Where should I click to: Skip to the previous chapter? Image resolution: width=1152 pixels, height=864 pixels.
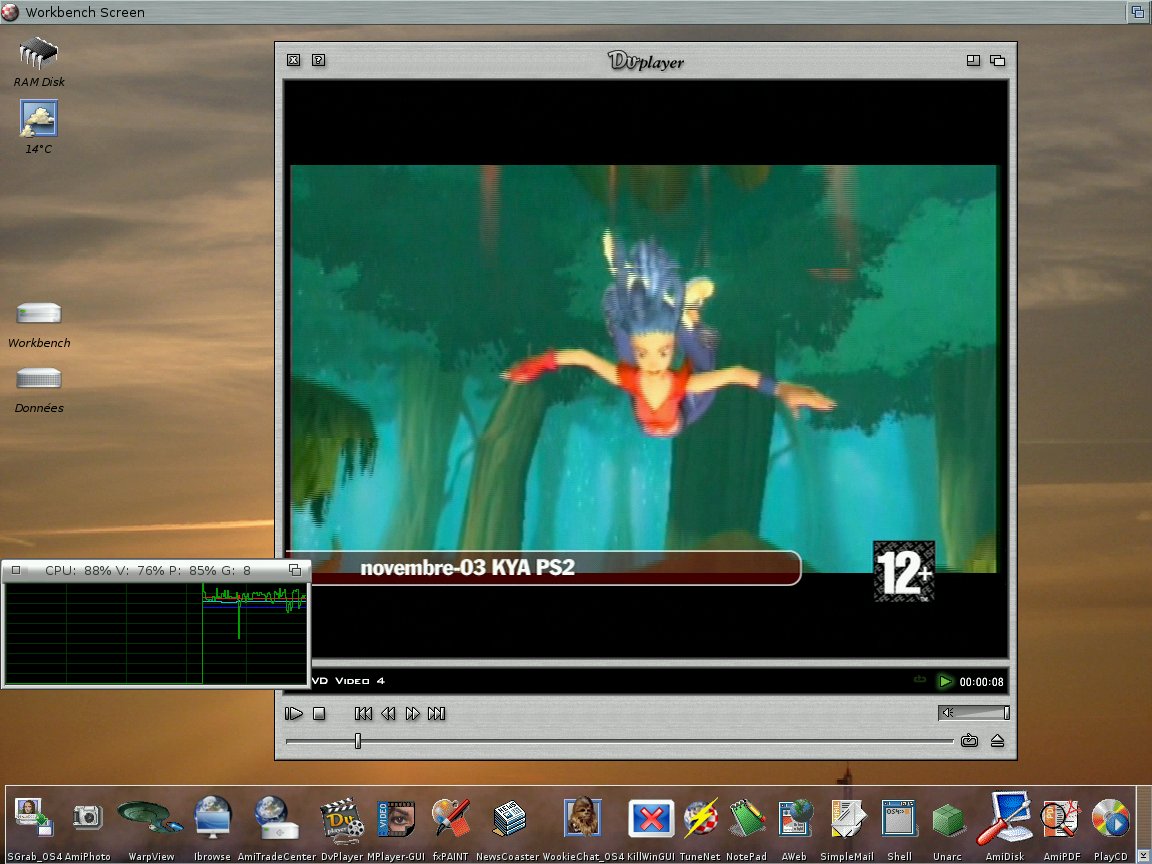click(x=363, y=713)
